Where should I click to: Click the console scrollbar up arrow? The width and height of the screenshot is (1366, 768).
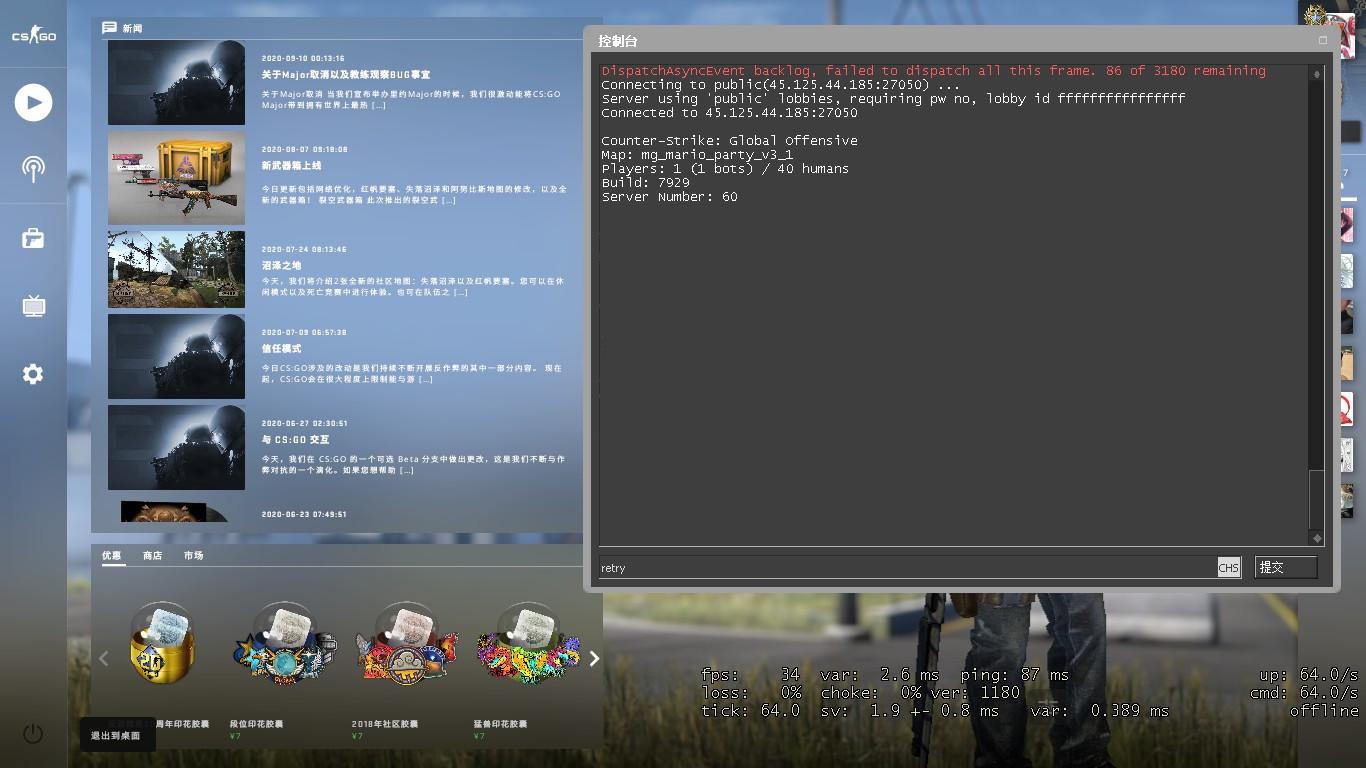(x=1317, y=74)
